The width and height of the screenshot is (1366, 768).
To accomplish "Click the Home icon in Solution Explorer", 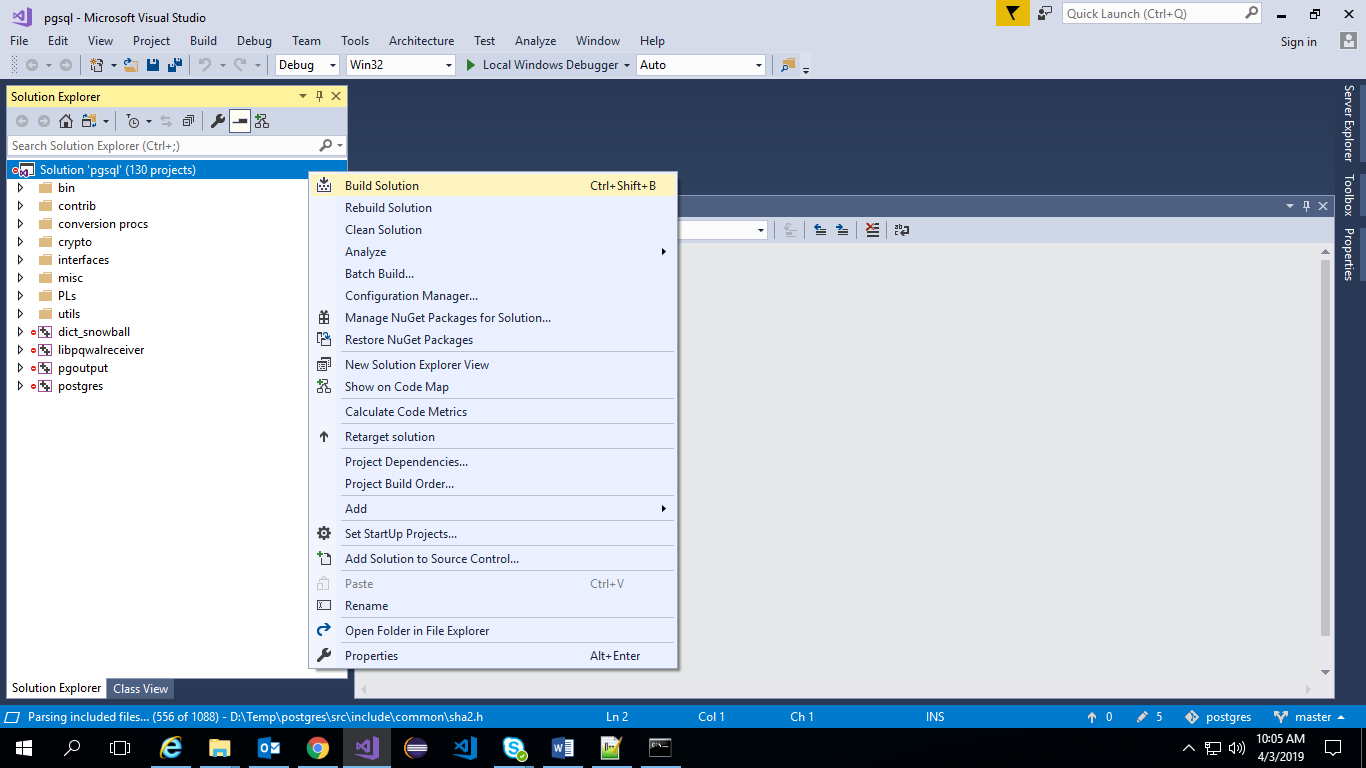I will click(66, 121).
